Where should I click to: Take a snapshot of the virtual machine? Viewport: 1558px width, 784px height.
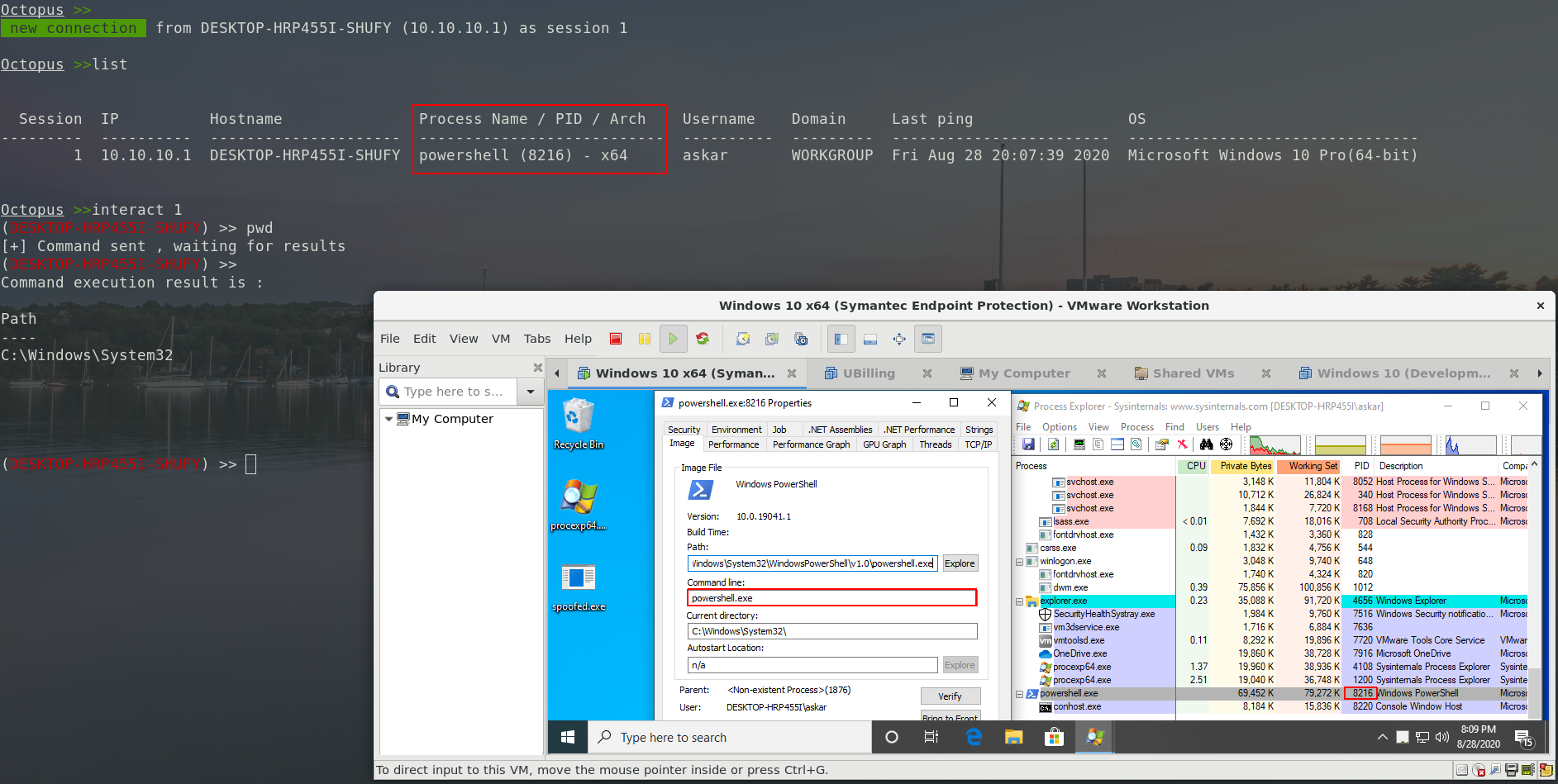click(743, 339)
